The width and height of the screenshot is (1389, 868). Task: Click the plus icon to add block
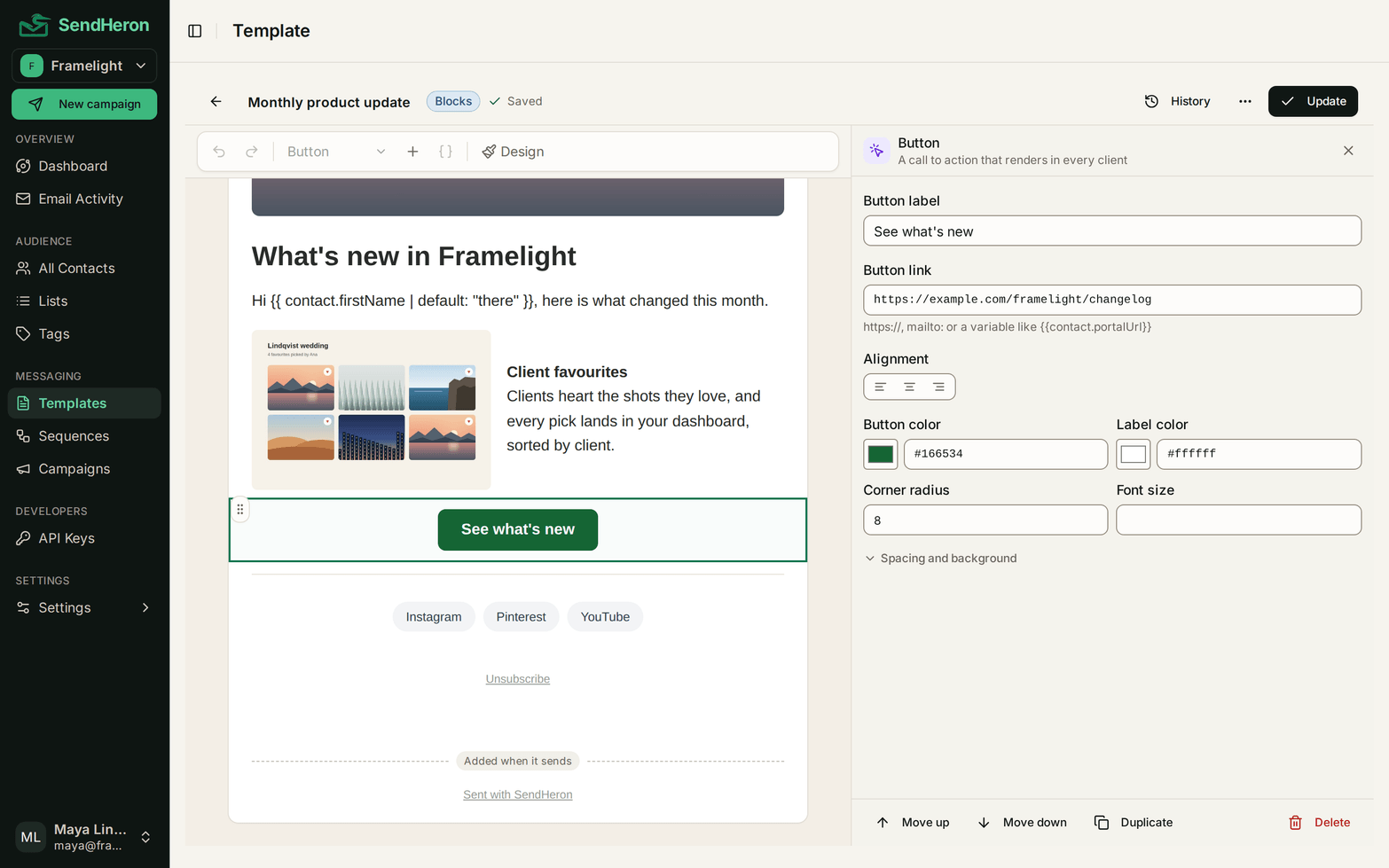[412, 152]
